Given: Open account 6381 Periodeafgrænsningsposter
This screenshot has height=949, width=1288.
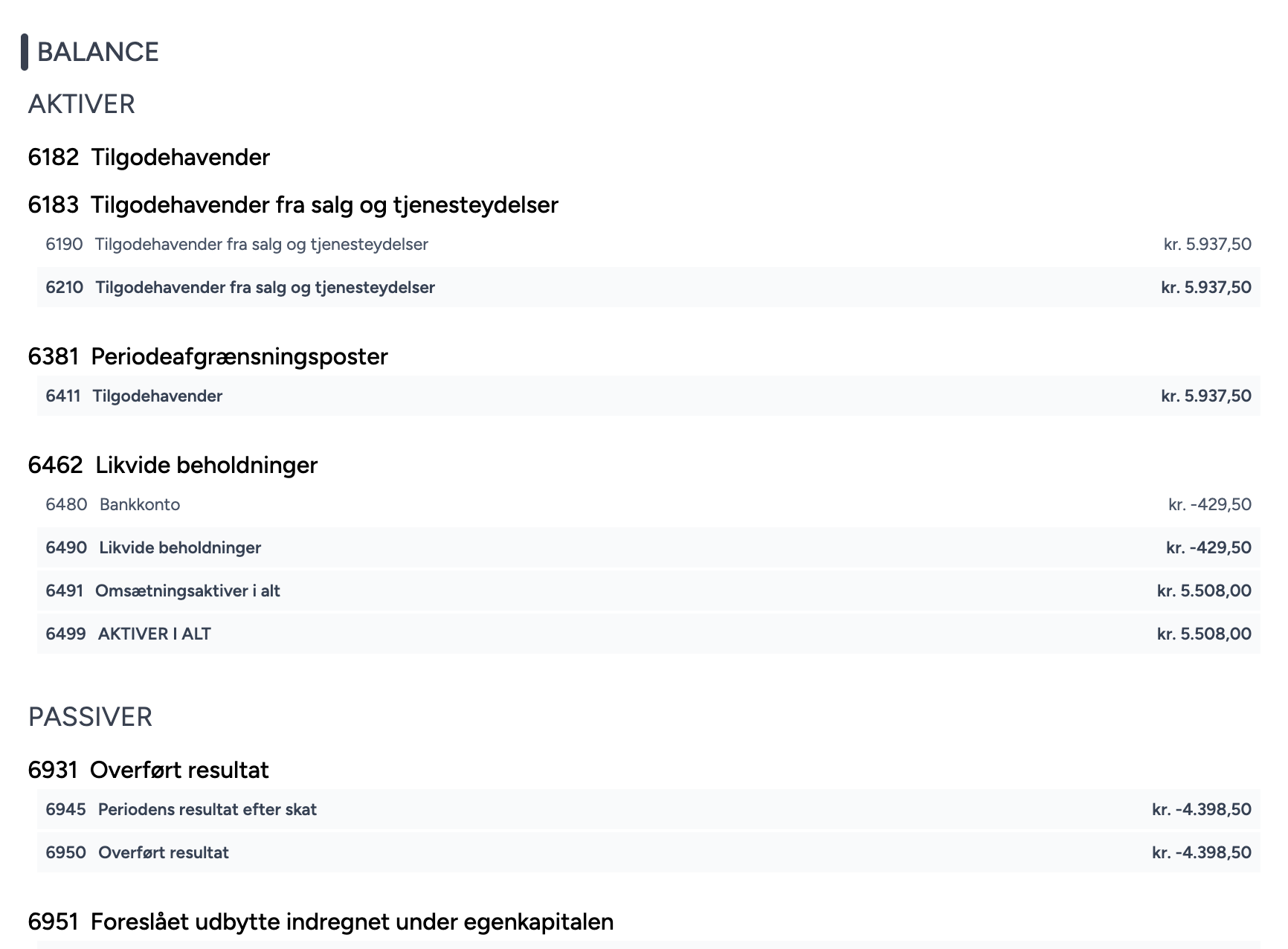Looking at the screenshot, I should pyautogui.click(x=208, y=356).
